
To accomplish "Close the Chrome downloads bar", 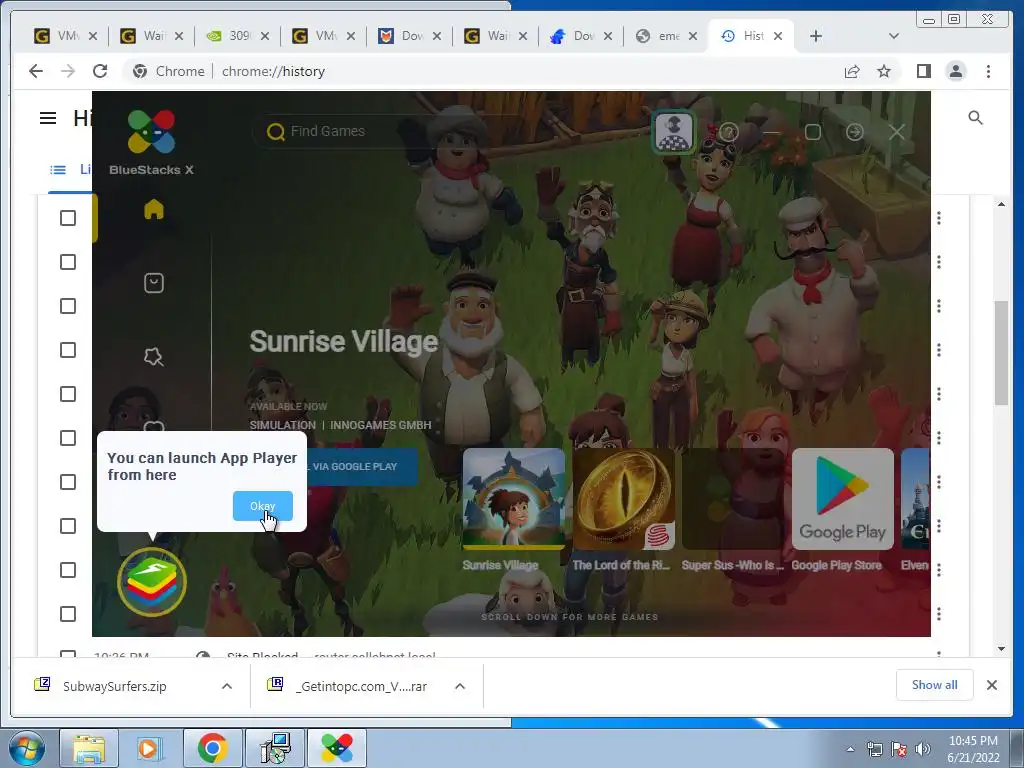I will tap(991, 685).
